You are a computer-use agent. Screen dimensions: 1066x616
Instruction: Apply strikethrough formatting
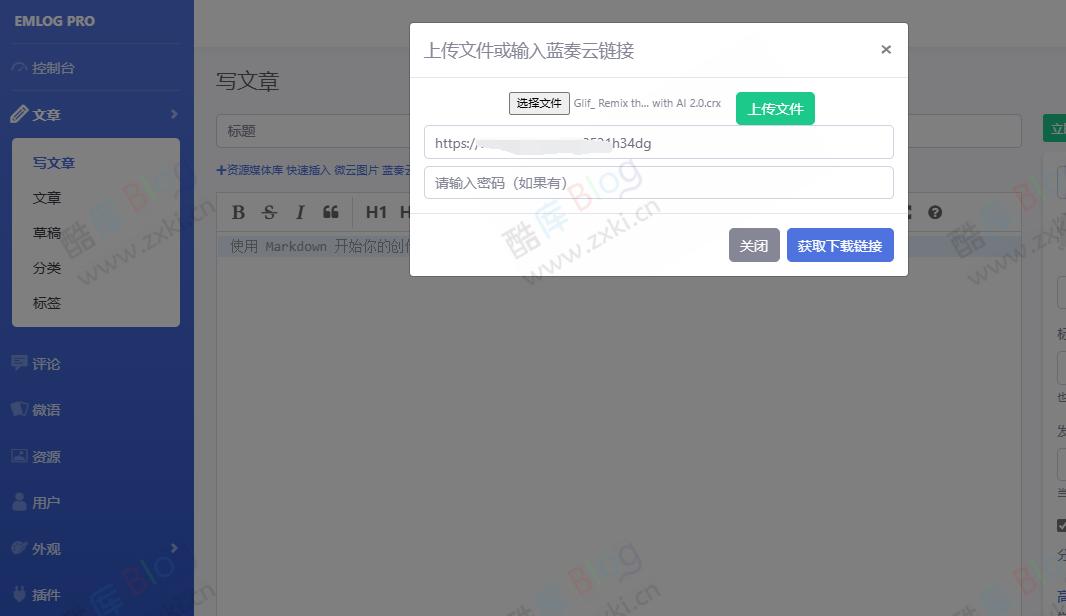coord(269,212)
